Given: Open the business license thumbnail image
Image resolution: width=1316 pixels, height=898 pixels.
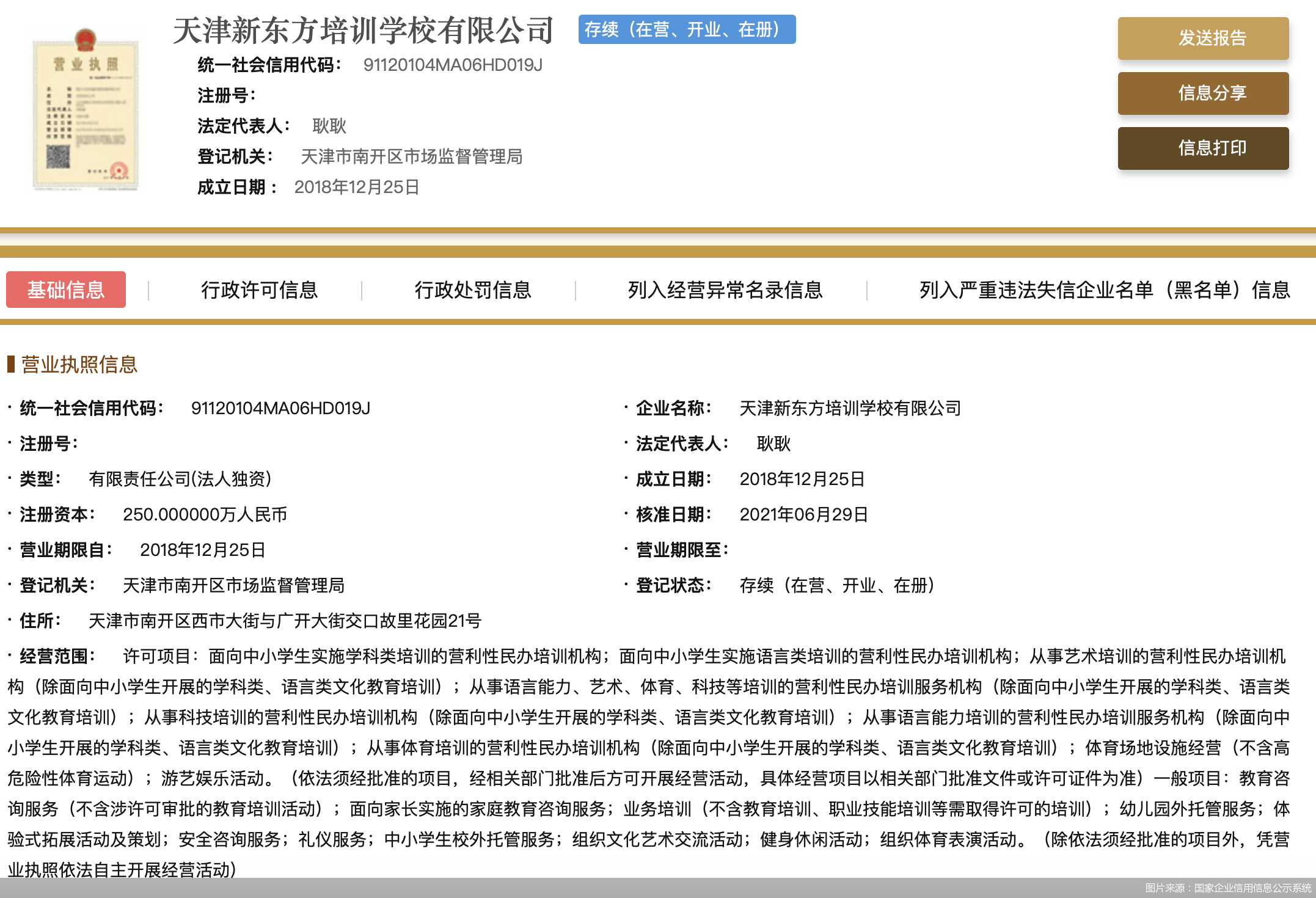Looking at the screenshot, I should [86, 110].
